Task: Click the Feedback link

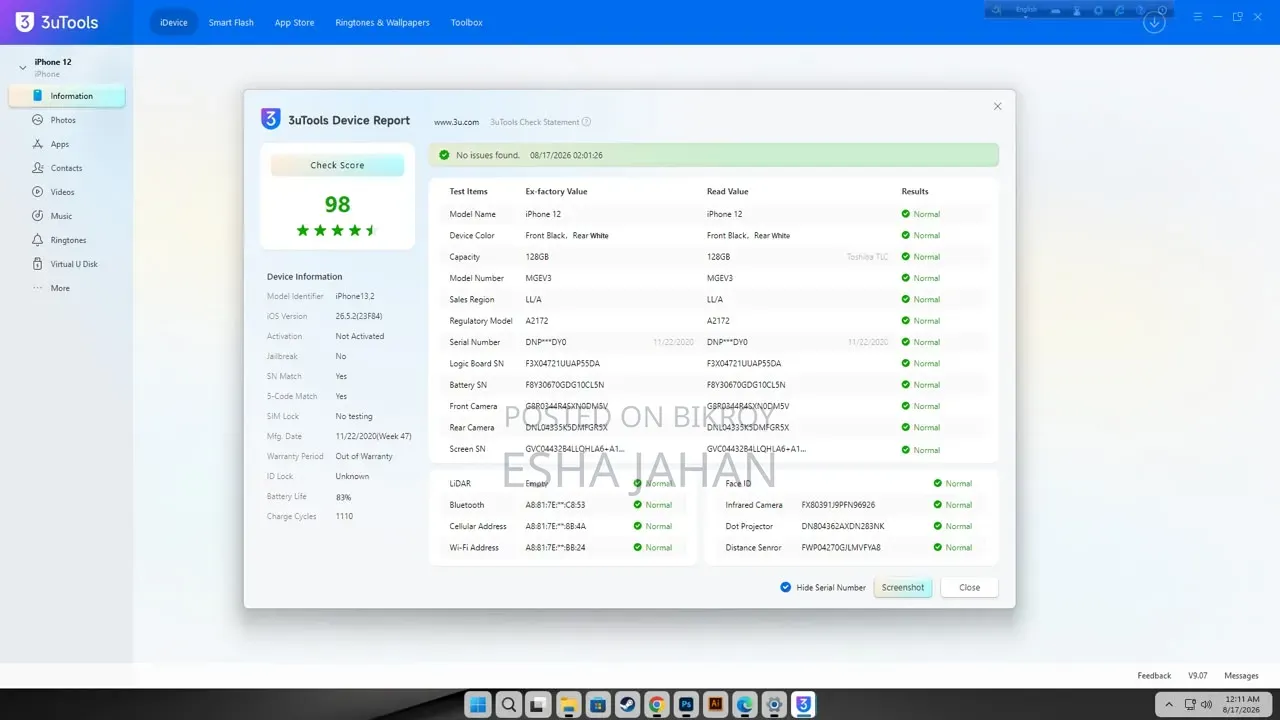Action: coord(1154,676)
